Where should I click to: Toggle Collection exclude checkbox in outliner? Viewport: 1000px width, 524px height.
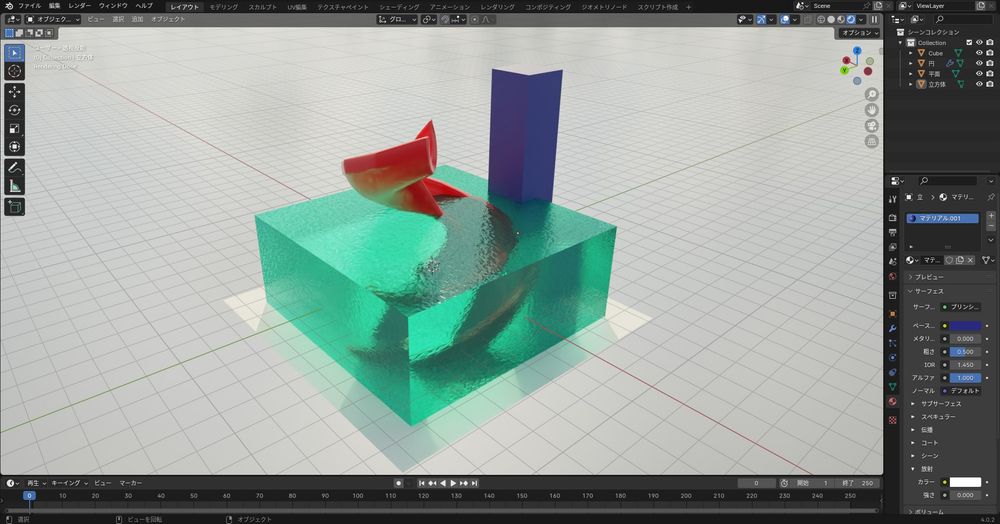point(969,43)
